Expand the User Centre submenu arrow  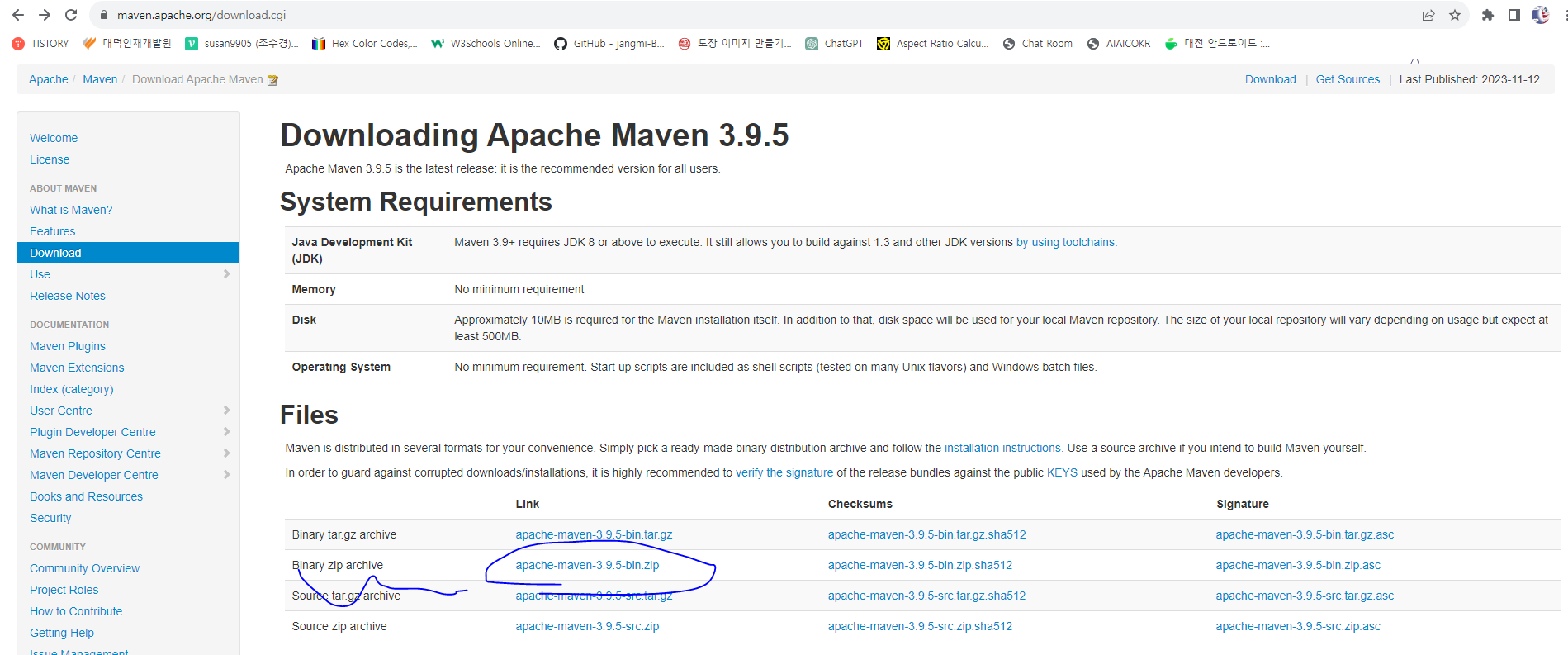(x=226, y=411)
